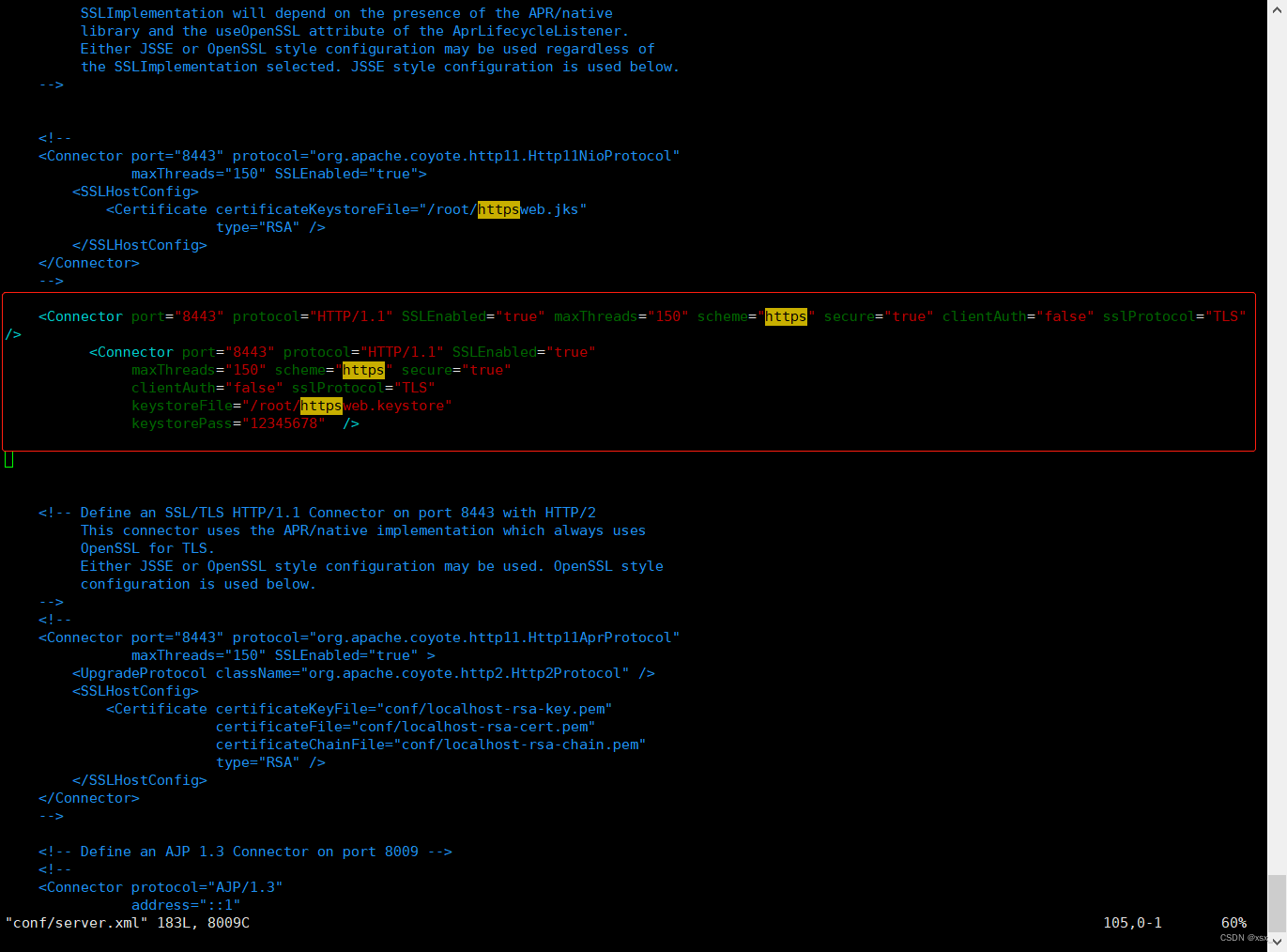Click 'This connector uses the APR/native implementation' line
1287x952 pixels.
pyautogui.click(x=363, y=530)
